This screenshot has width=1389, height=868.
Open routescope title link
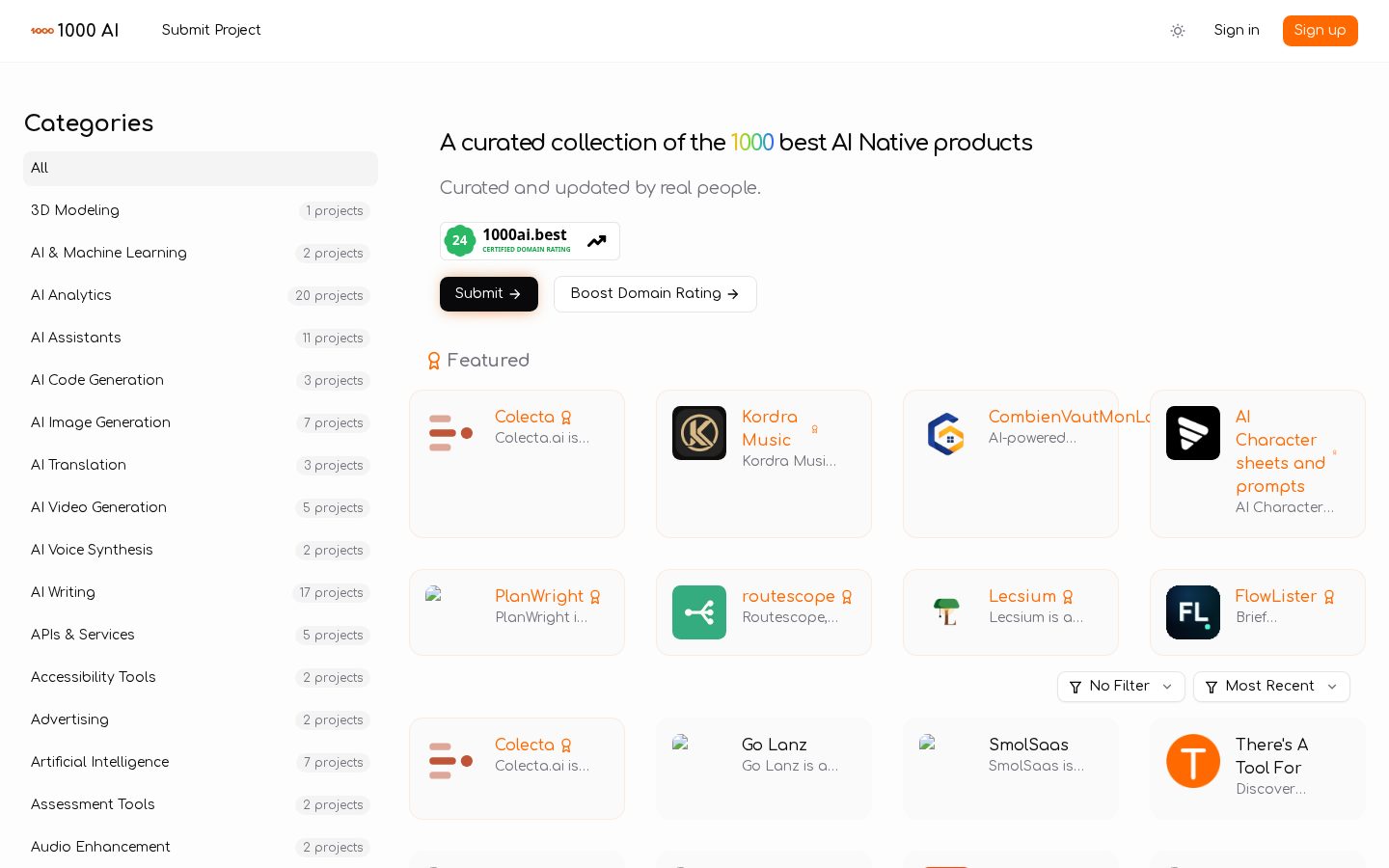tap(788, 596)
